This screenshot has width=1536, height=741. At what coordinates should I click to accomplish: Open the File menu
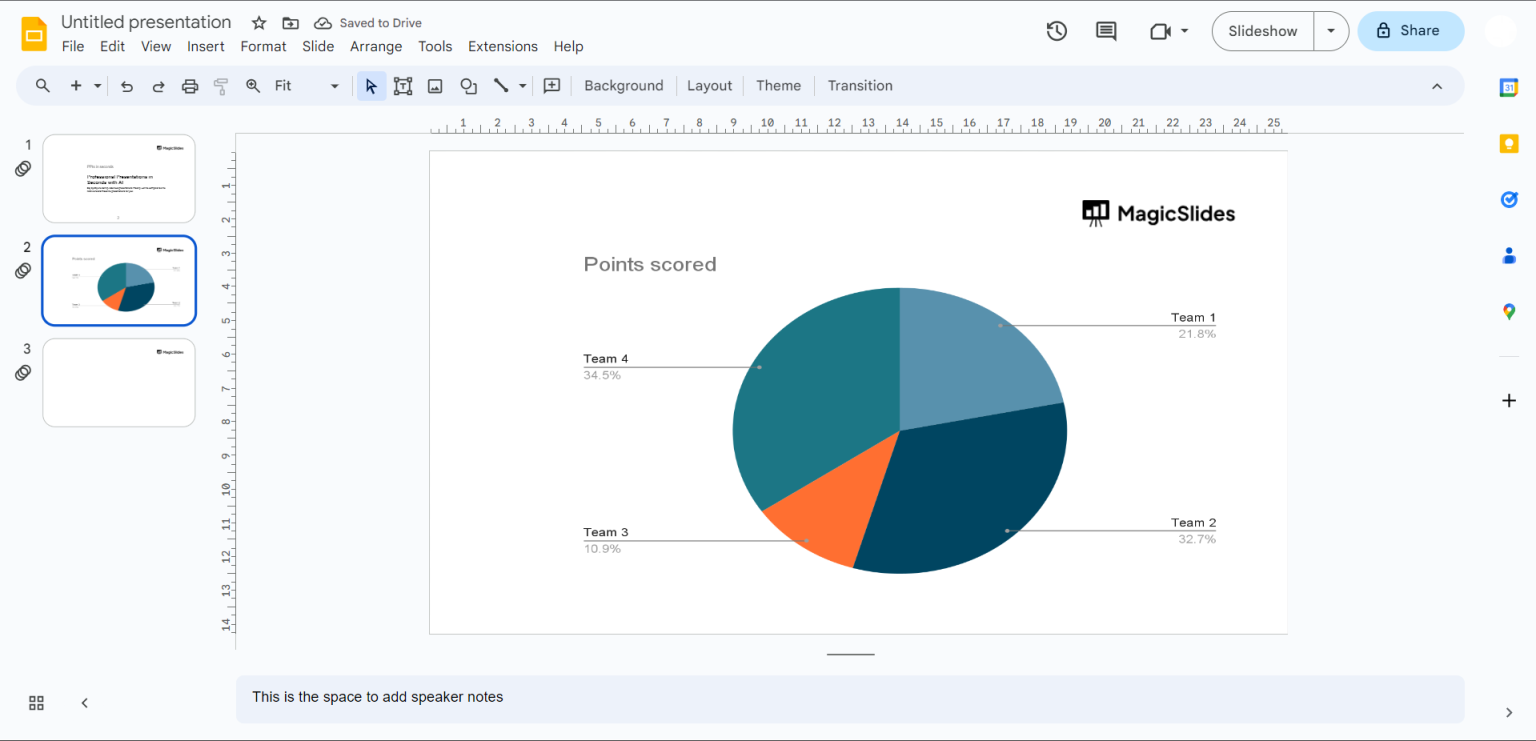73,46
